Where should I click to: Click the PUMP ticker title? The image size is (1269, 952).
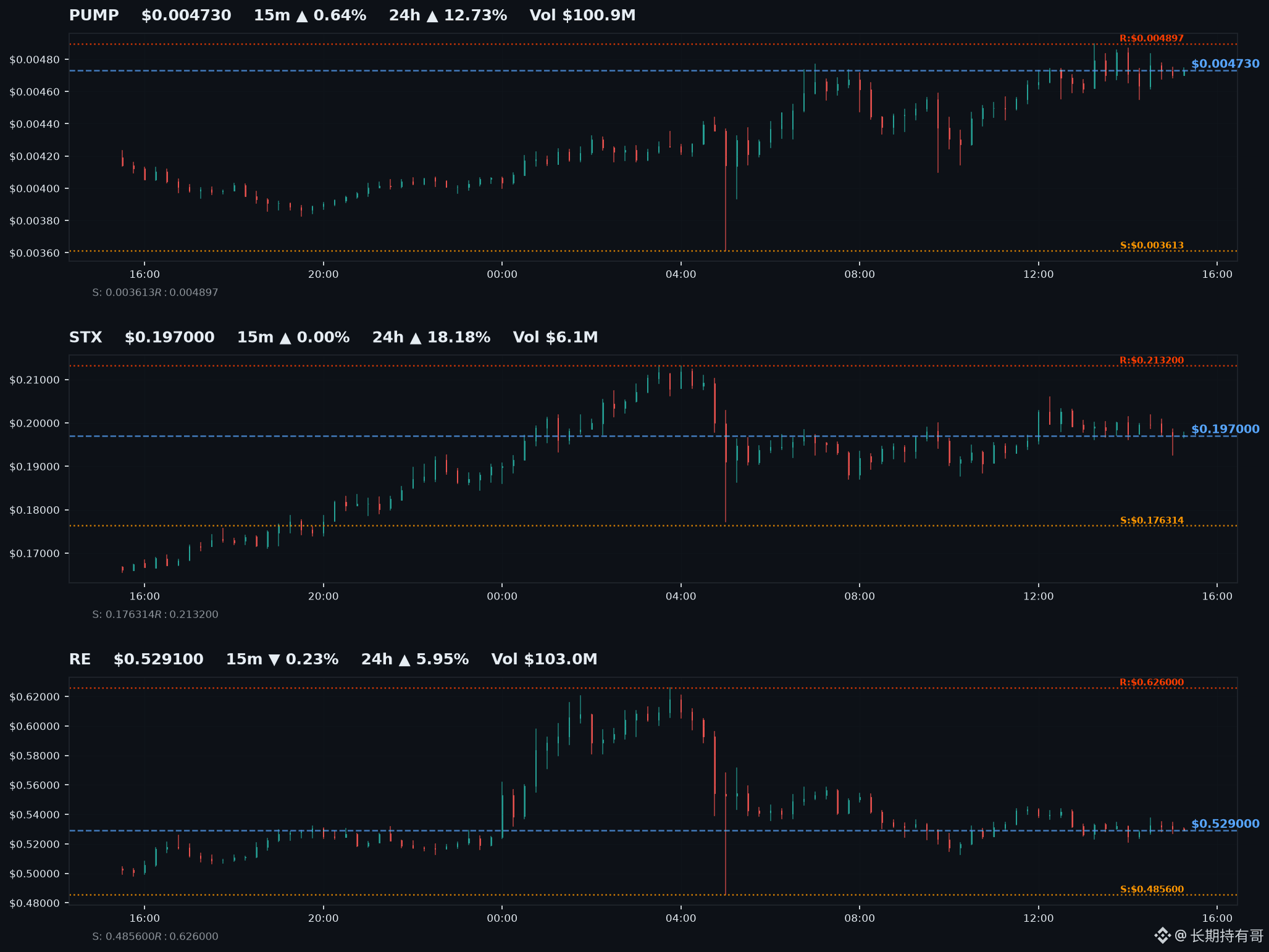coord(94,15)
